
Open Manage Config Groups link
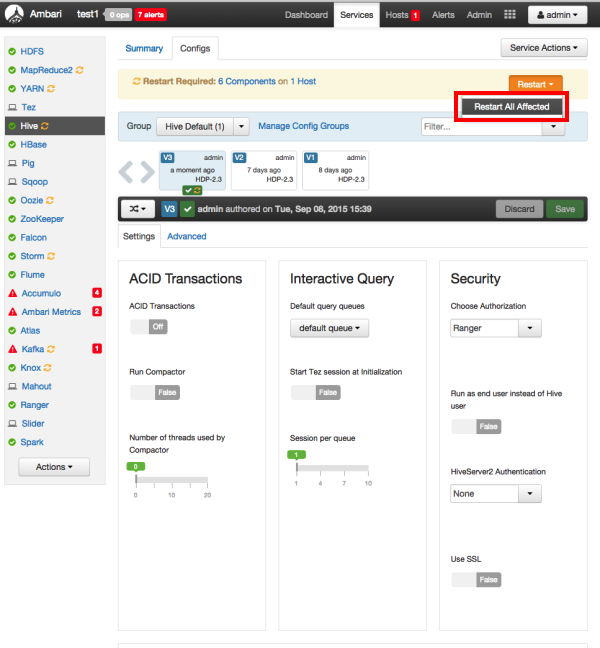tap(303, 126)
